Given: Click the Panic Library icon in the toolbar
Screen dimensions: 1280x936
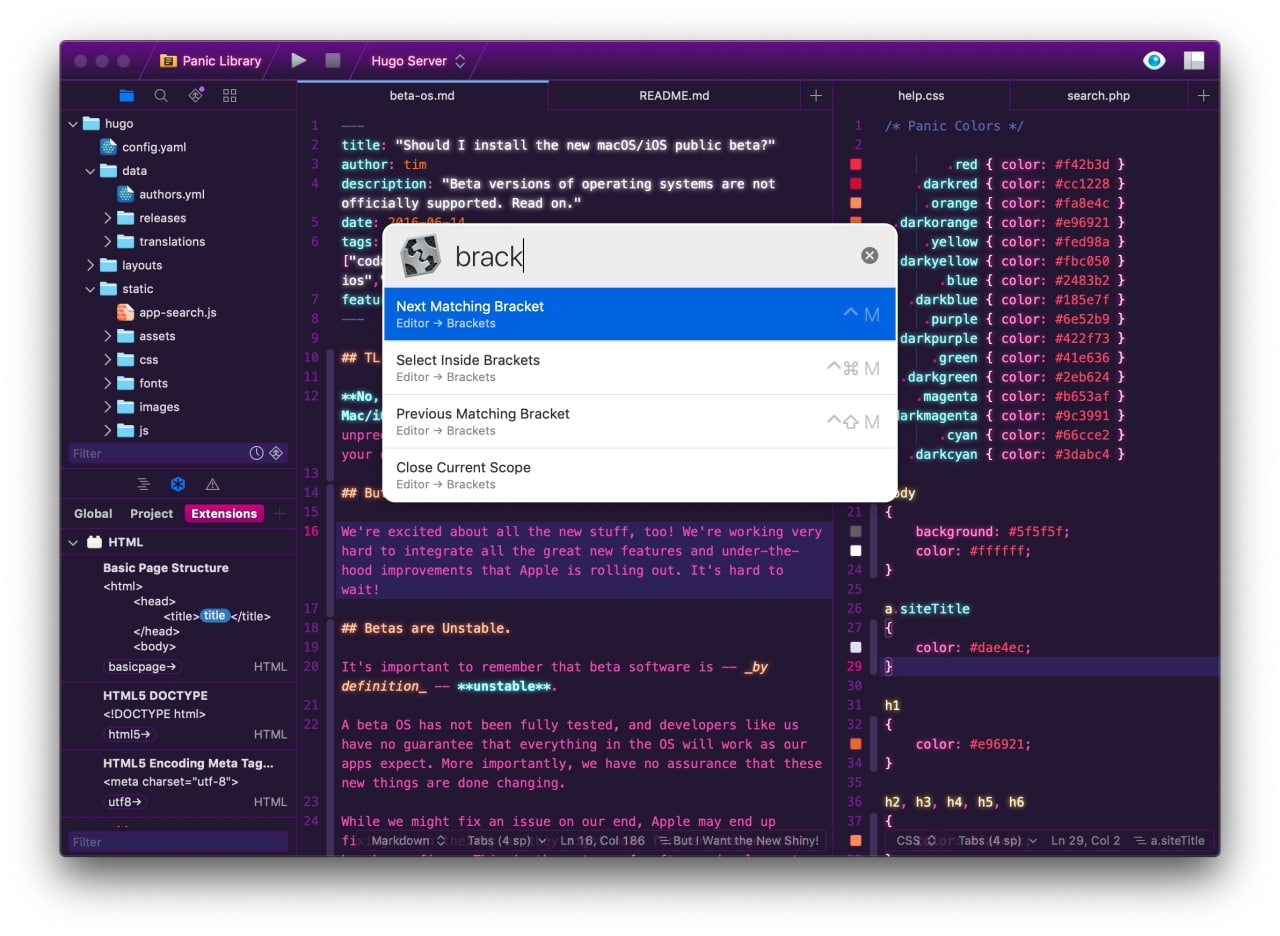Looking at the screenshot, I should tap(169, 61).
